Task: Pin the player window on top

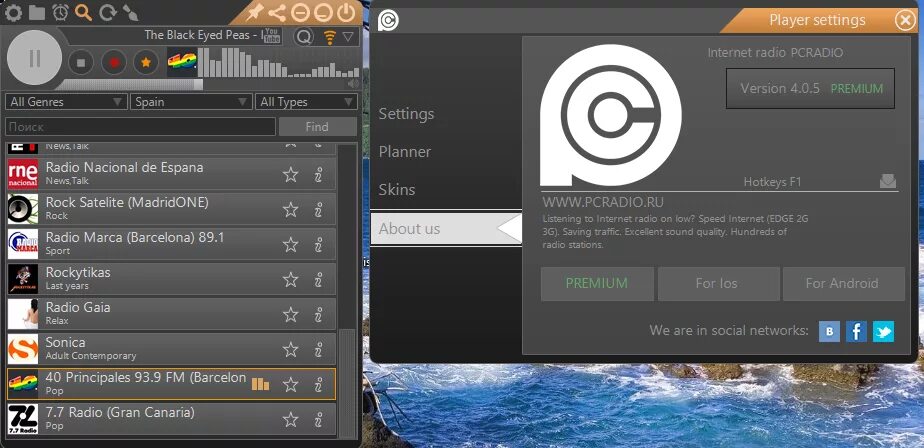Action: [255, 12]
